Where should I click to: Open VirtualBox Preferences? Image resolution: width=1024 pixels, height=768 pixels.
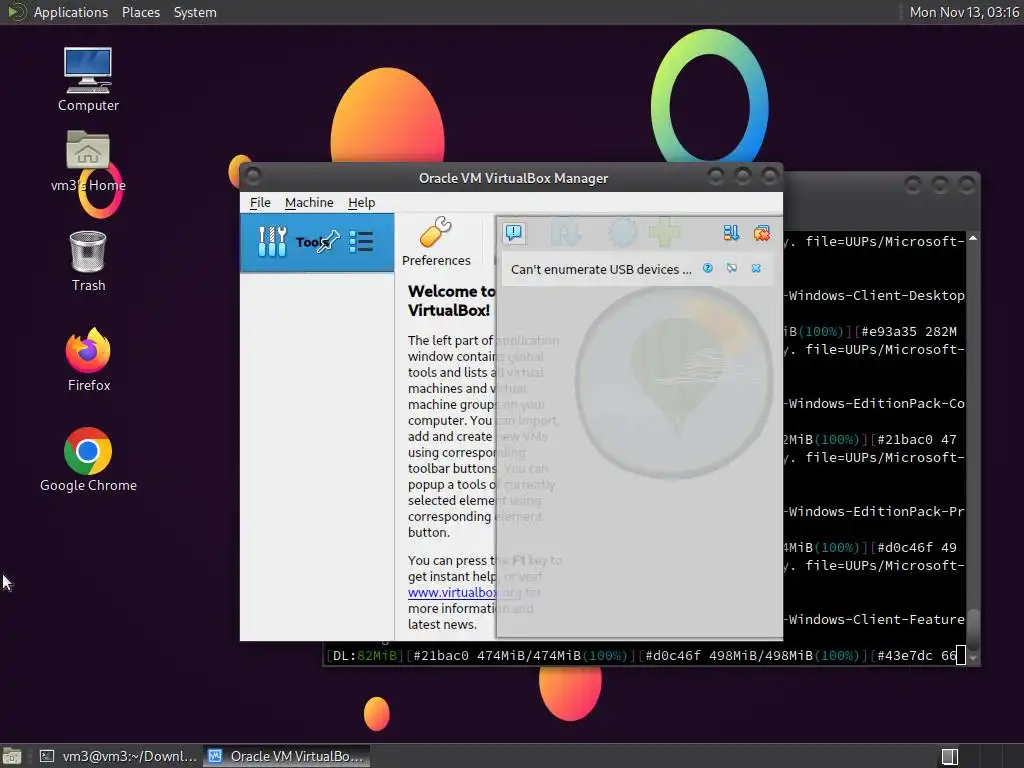[x=436, y=242]
